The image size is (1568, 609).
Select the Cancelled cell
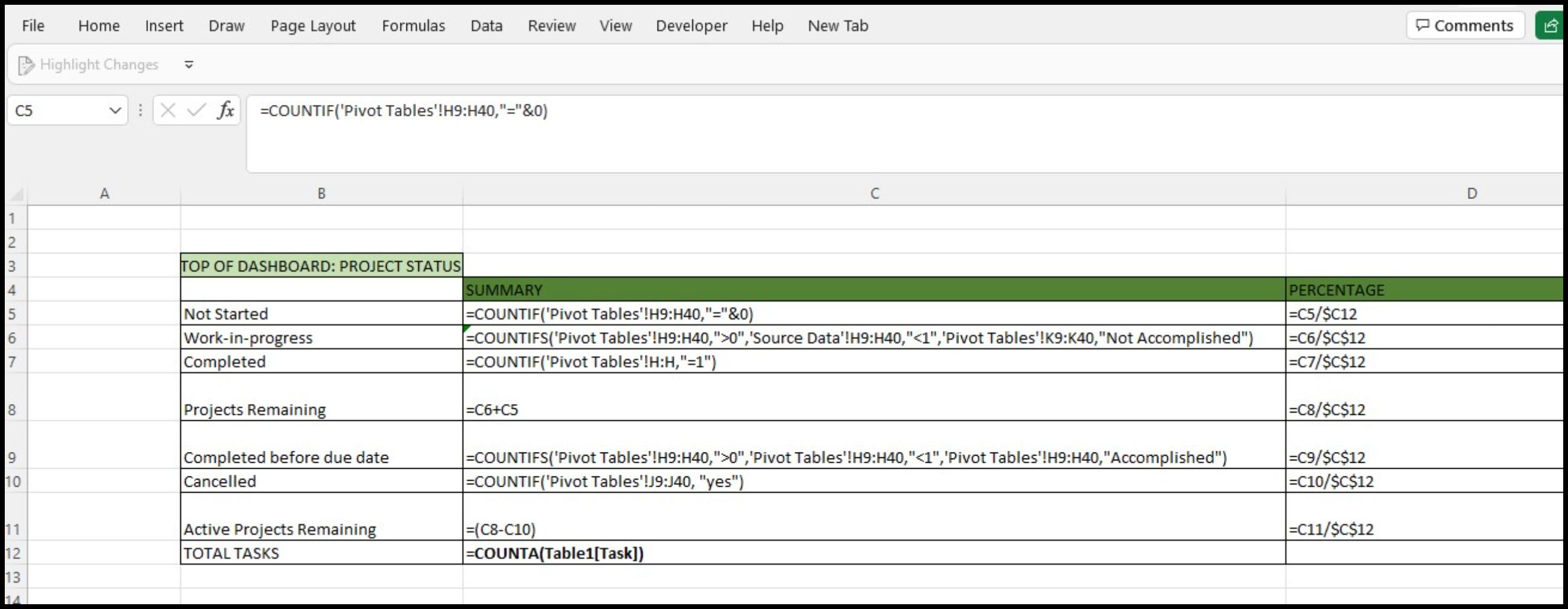[x=321, y=481]
